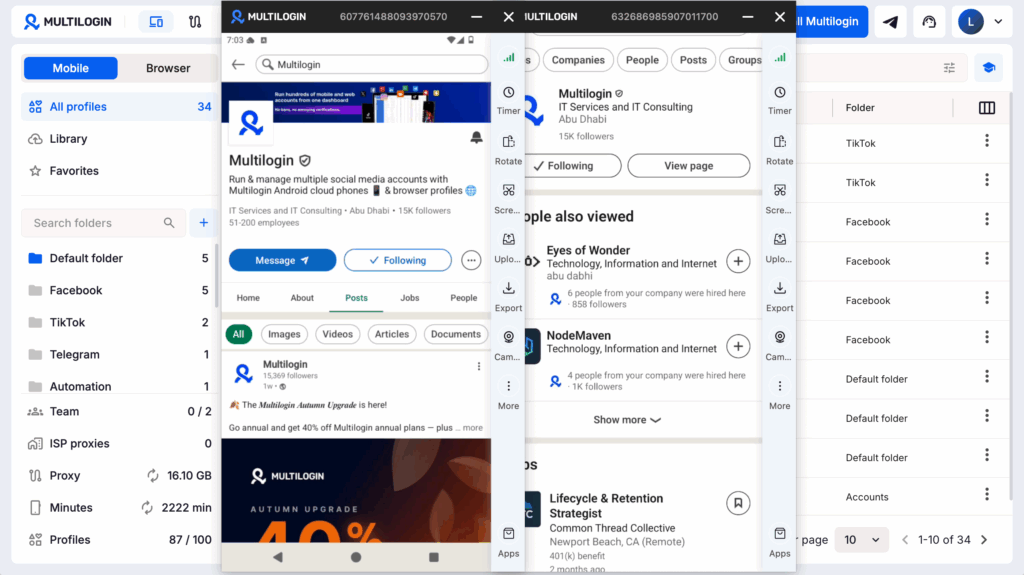Tap the Android home circle button
Screen dimensions: 1024x575
coord(356,557)
